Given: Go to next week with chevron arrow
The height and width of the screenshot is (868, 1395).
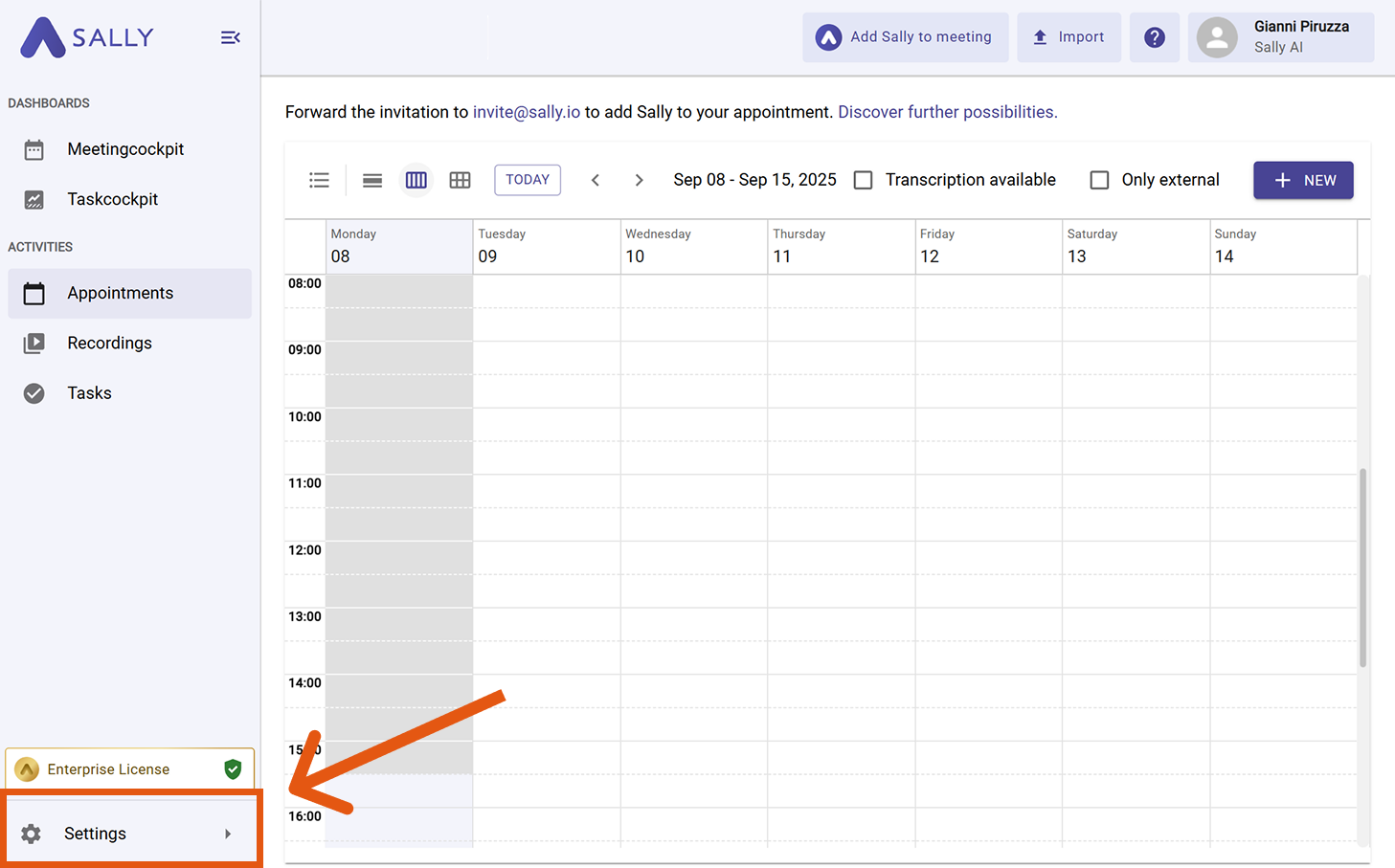Looking at the screenshot, I should pyautogui.click(x=639, y=180).
